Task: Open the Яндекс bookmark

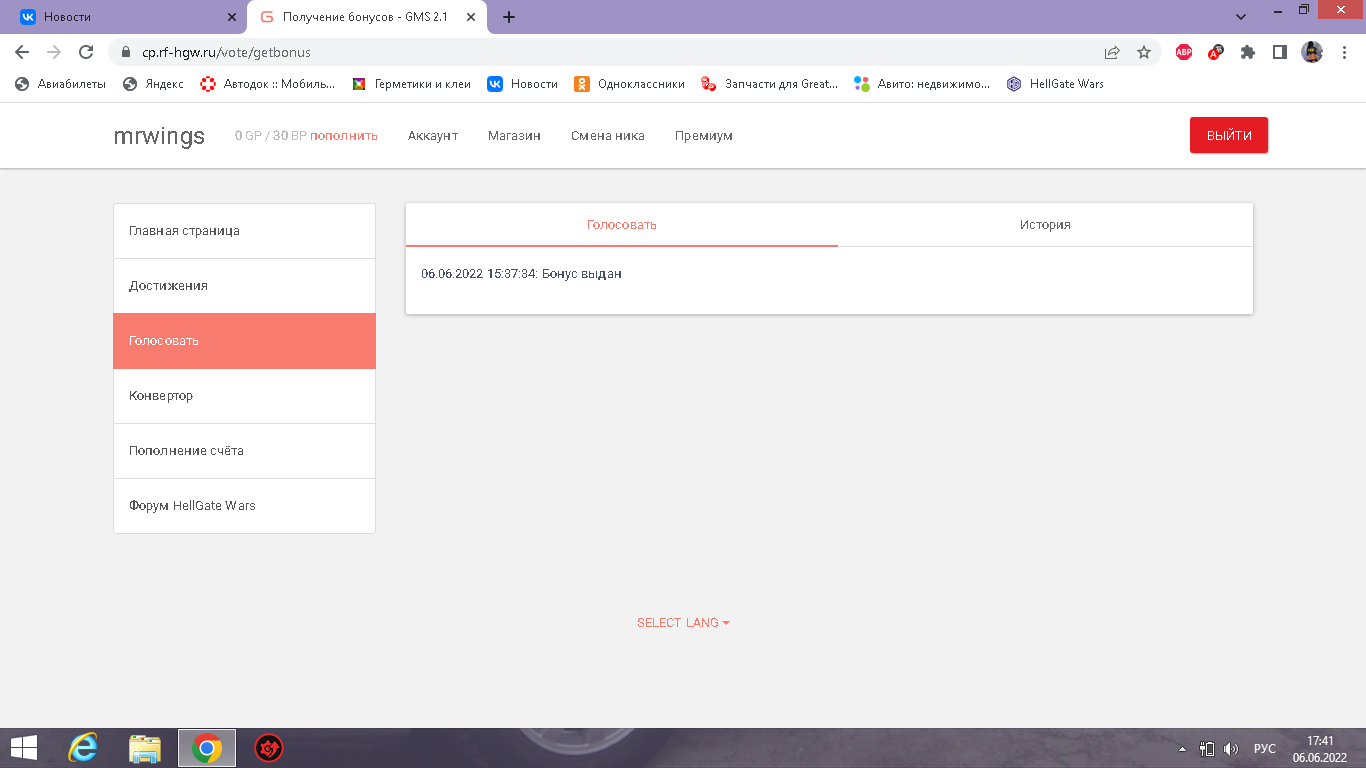Action: [153, 84]
